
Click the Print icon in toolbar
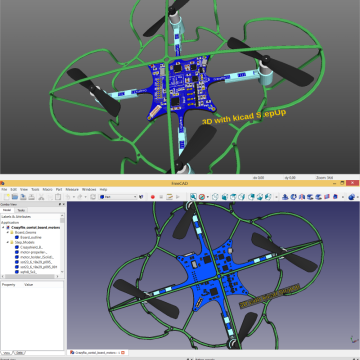coord(31,197)
